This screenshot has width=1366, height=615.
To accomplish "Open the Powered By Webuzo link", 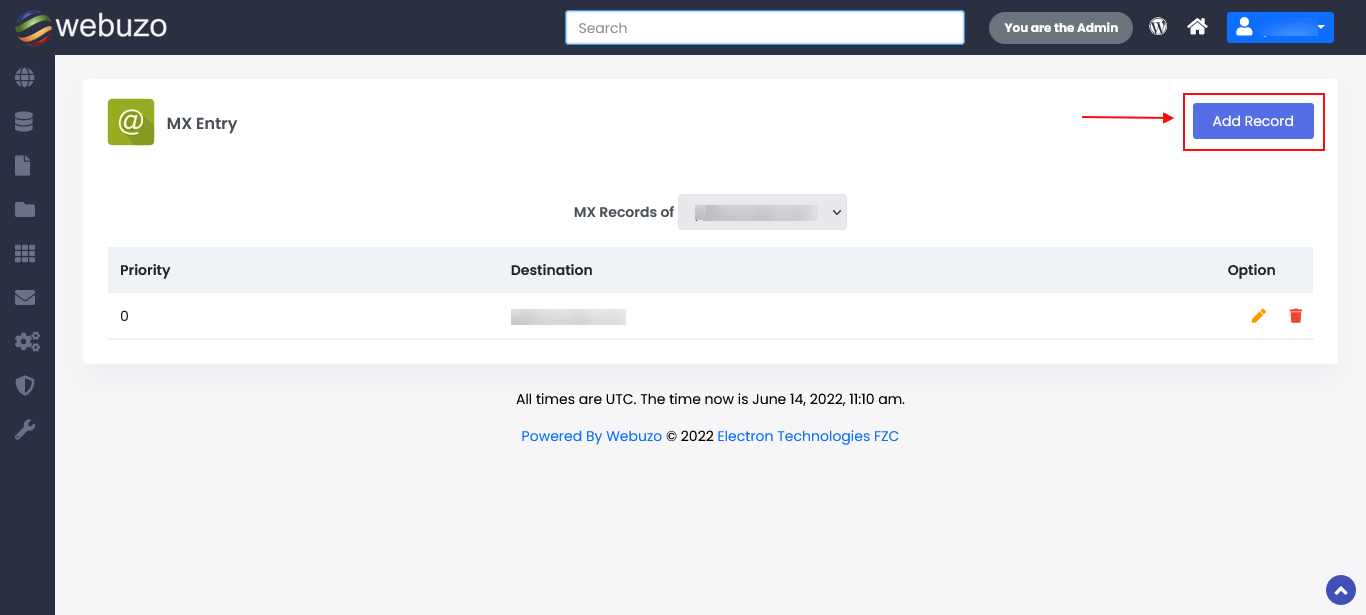I will [x=590, y=435].
